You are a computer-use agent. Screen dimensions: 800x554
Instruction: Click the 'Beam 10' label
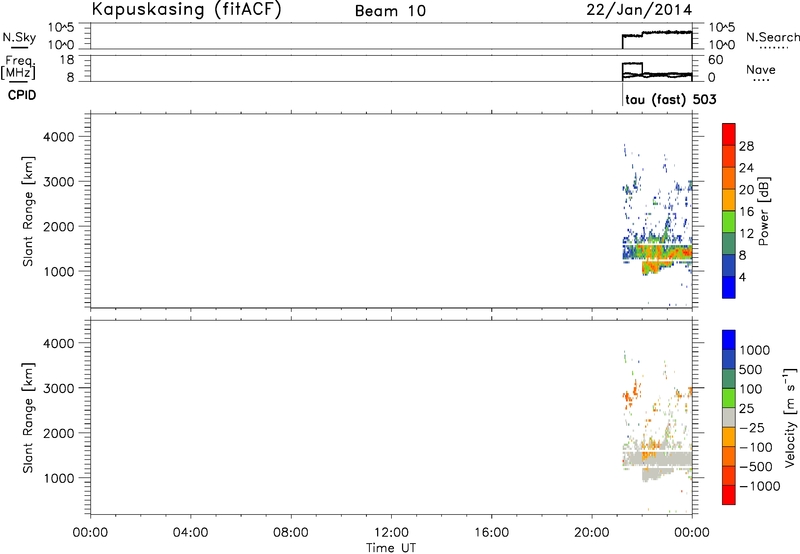click(390, 11)
